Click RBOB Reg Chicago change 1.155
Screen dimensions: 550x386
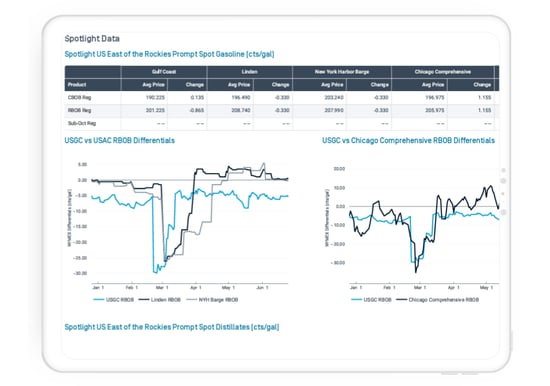(x=484, y=110)
